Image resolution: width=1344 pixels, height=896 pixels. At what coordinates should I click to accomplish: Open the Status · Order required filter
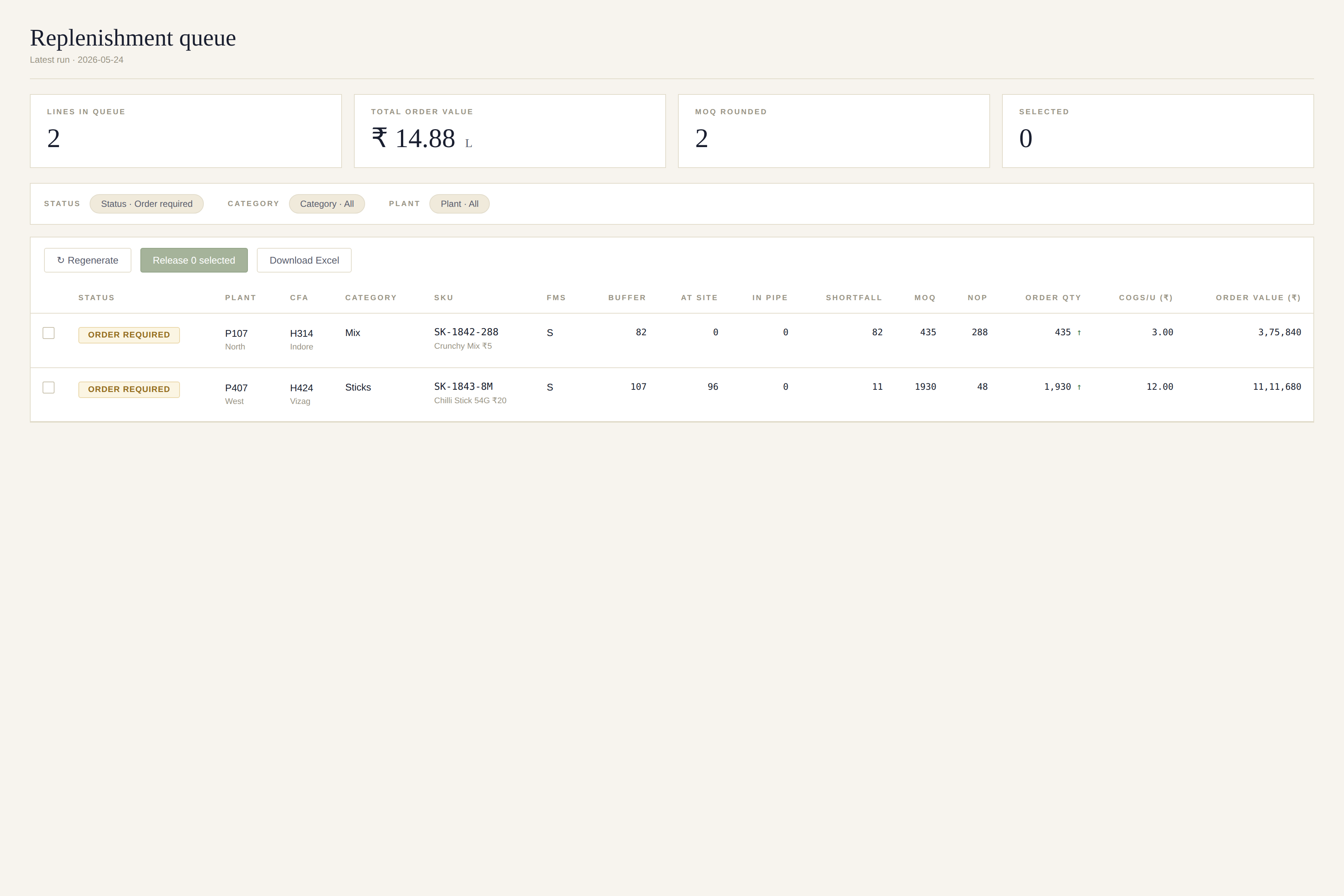(146, 204)
